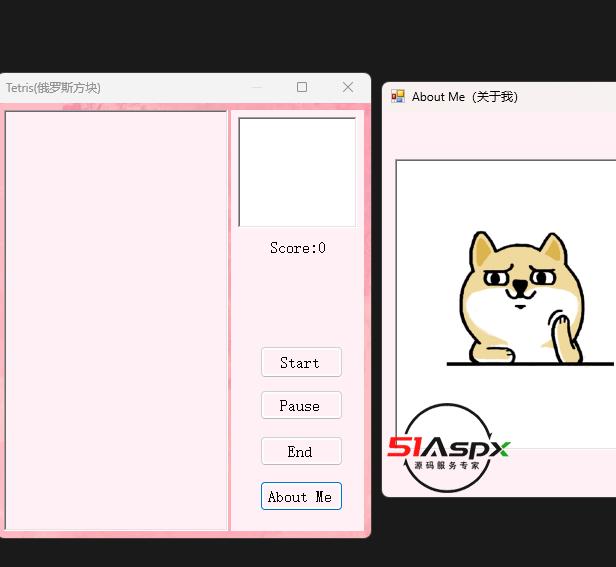The width and height of the screenshot is (616, 567).
Task: Click the End button
Action: 301,451
